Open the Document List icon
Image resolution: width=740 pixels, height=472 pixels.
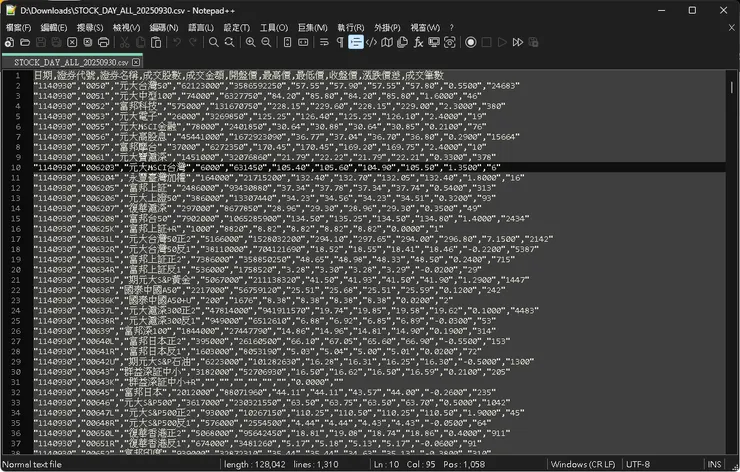[403, 42]
